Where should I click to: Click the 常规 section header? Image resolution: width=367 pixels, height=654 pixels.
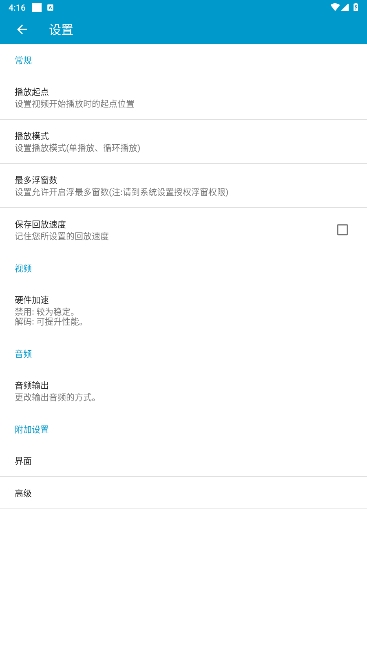click(23, 60)
